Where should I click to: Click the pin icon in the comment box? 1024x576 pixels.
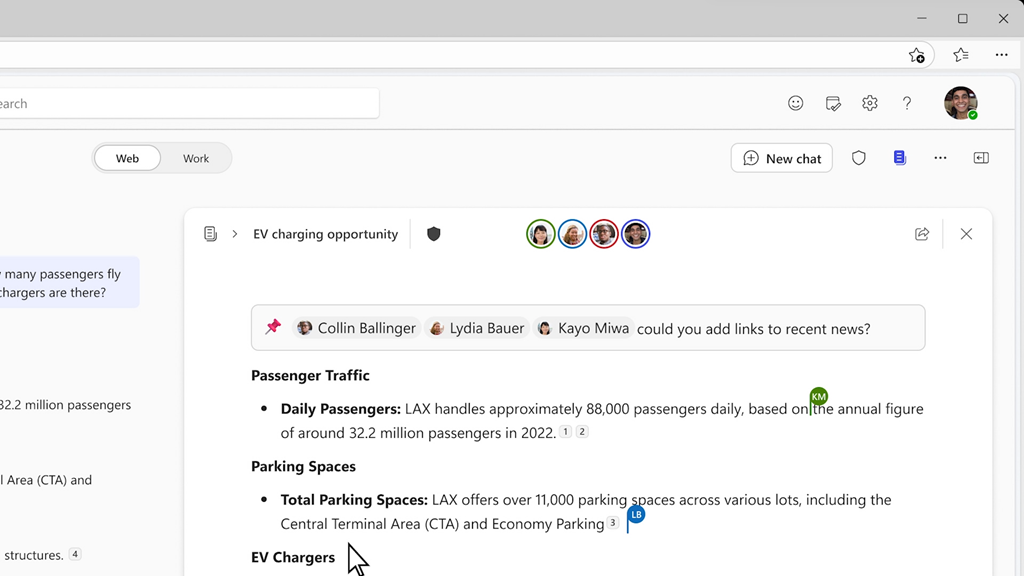coord(273,327)
